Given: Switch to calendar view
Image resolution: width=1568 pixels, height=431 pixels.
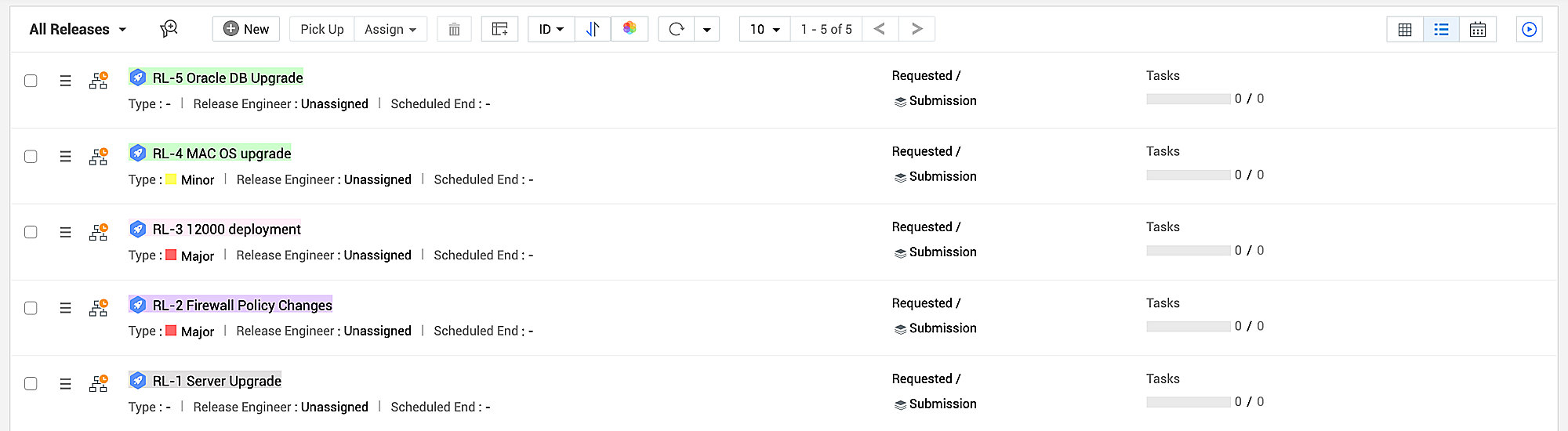Looking at the screenshot, I should tap(1477, 30).
